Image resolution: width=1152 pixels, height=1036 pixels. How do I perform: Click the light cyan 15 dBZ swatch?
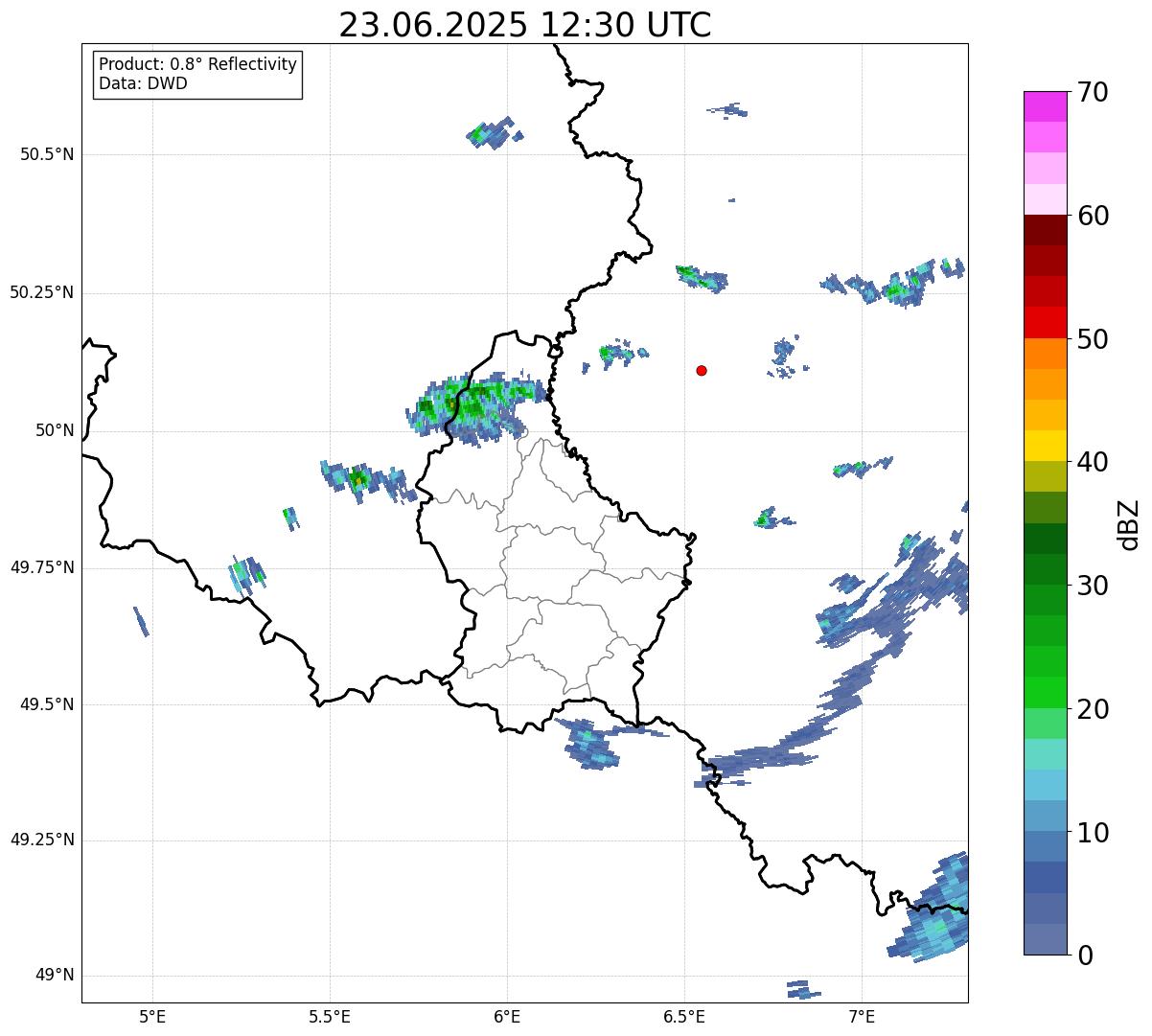click(x=1046, y=753)
